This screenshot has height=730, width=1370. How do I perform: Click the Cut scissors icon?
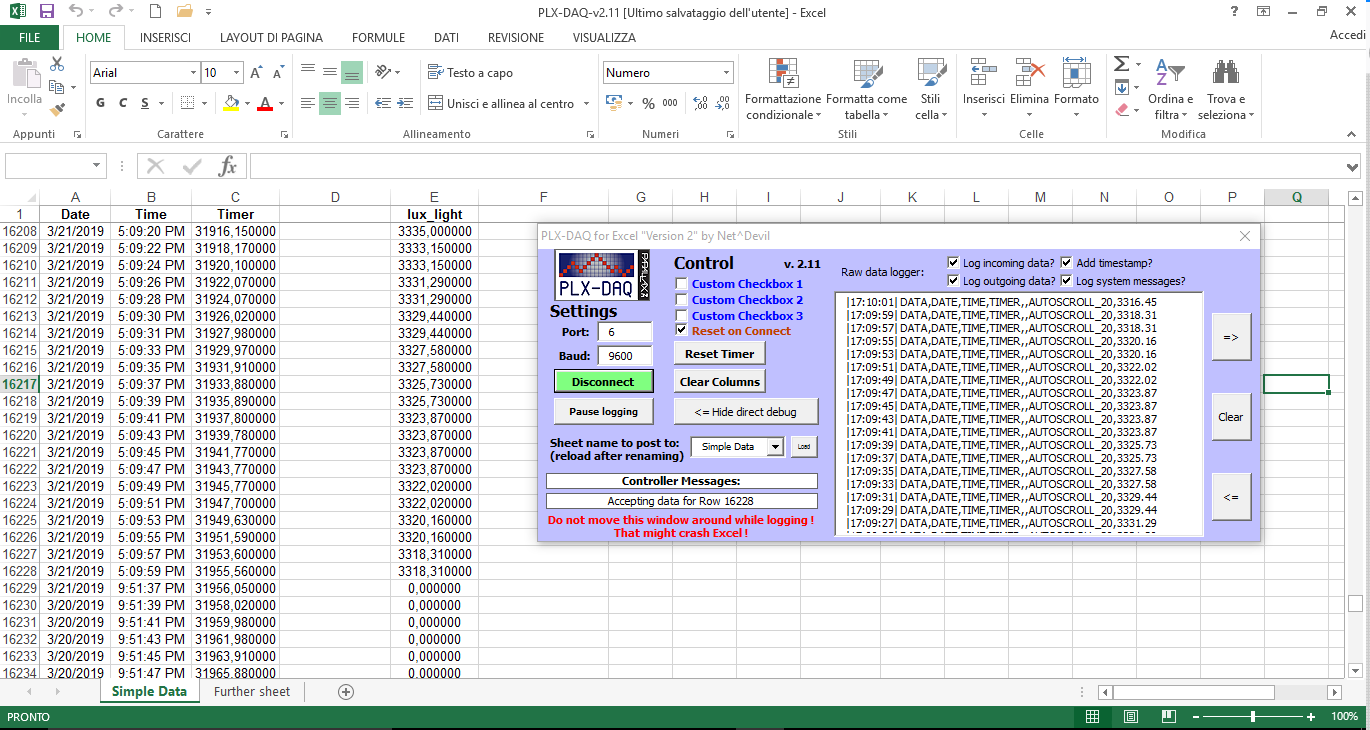57,65
